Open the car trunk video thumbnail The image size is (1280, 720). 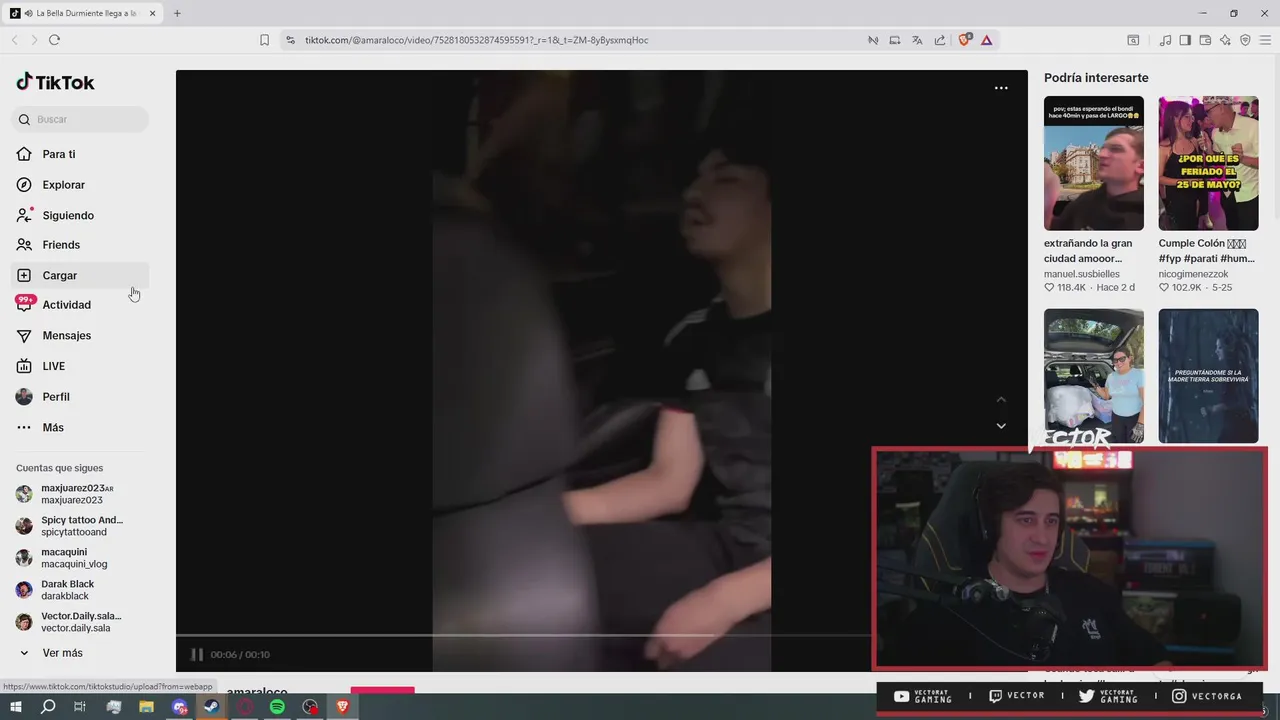pos(1094,376)
